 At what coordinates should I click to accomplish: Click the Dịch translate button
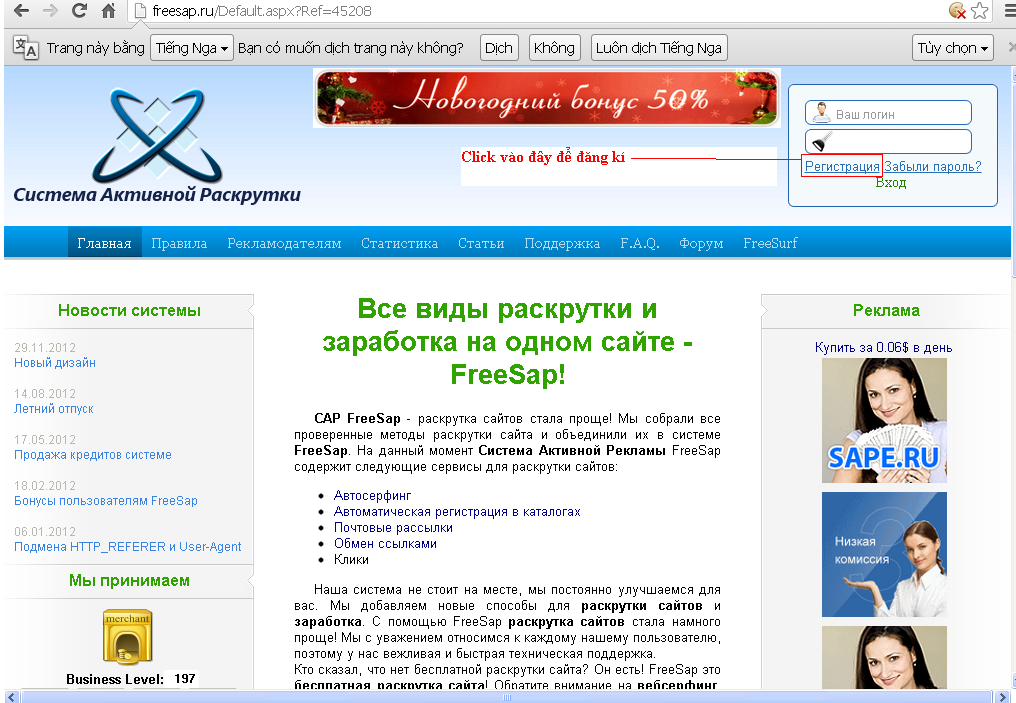pyautogui.click(x=499, y=48)
